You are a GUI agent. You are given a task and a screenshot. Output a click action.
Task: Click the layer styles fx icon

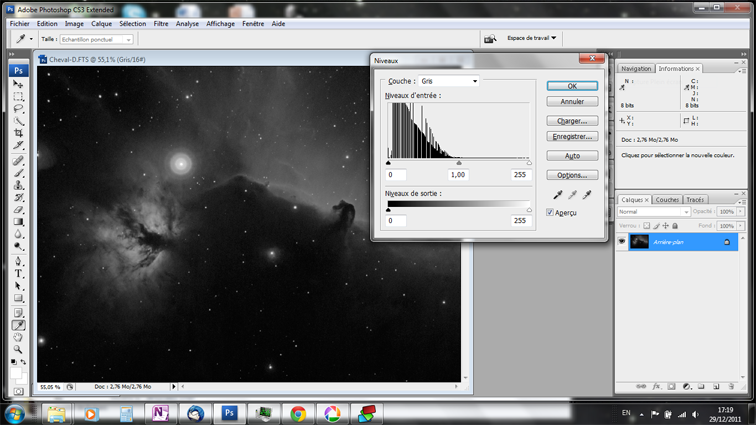656,386
